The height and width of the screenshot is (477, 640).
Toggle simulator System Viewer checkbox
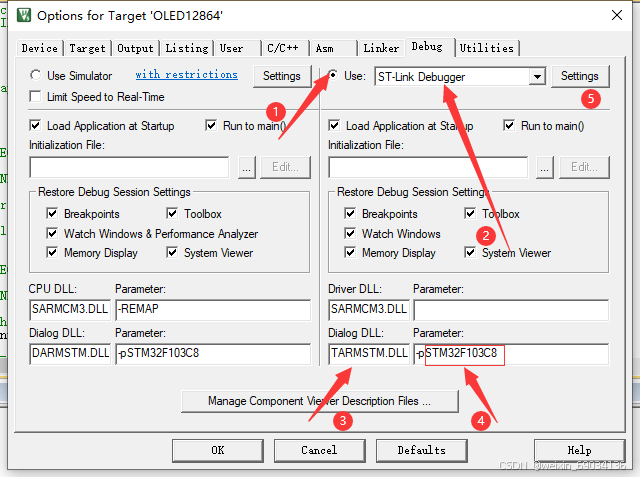(x=172, y=253)
